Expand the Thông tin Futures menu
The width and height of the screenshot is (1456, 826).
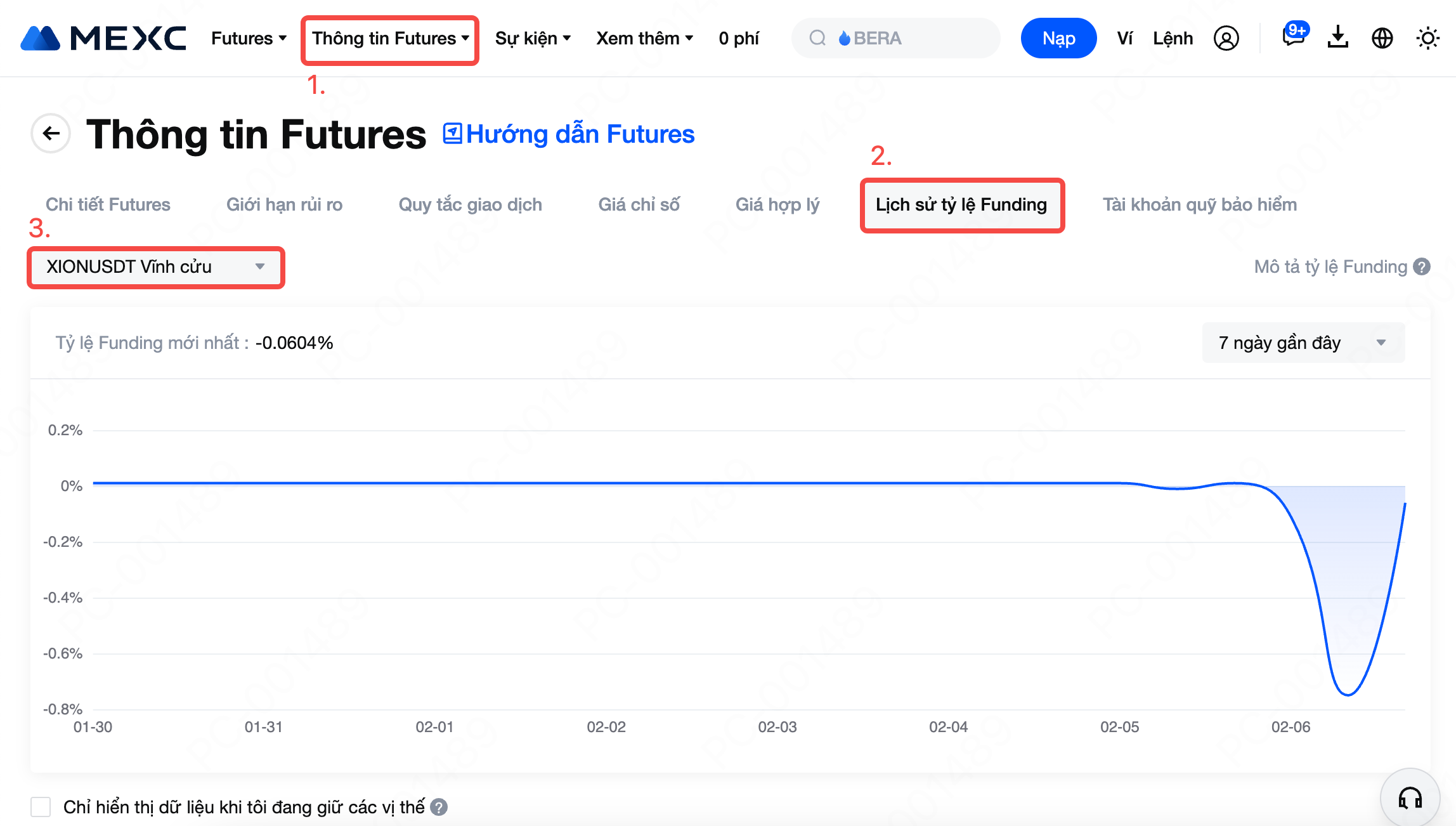click(x=389, y=39)
